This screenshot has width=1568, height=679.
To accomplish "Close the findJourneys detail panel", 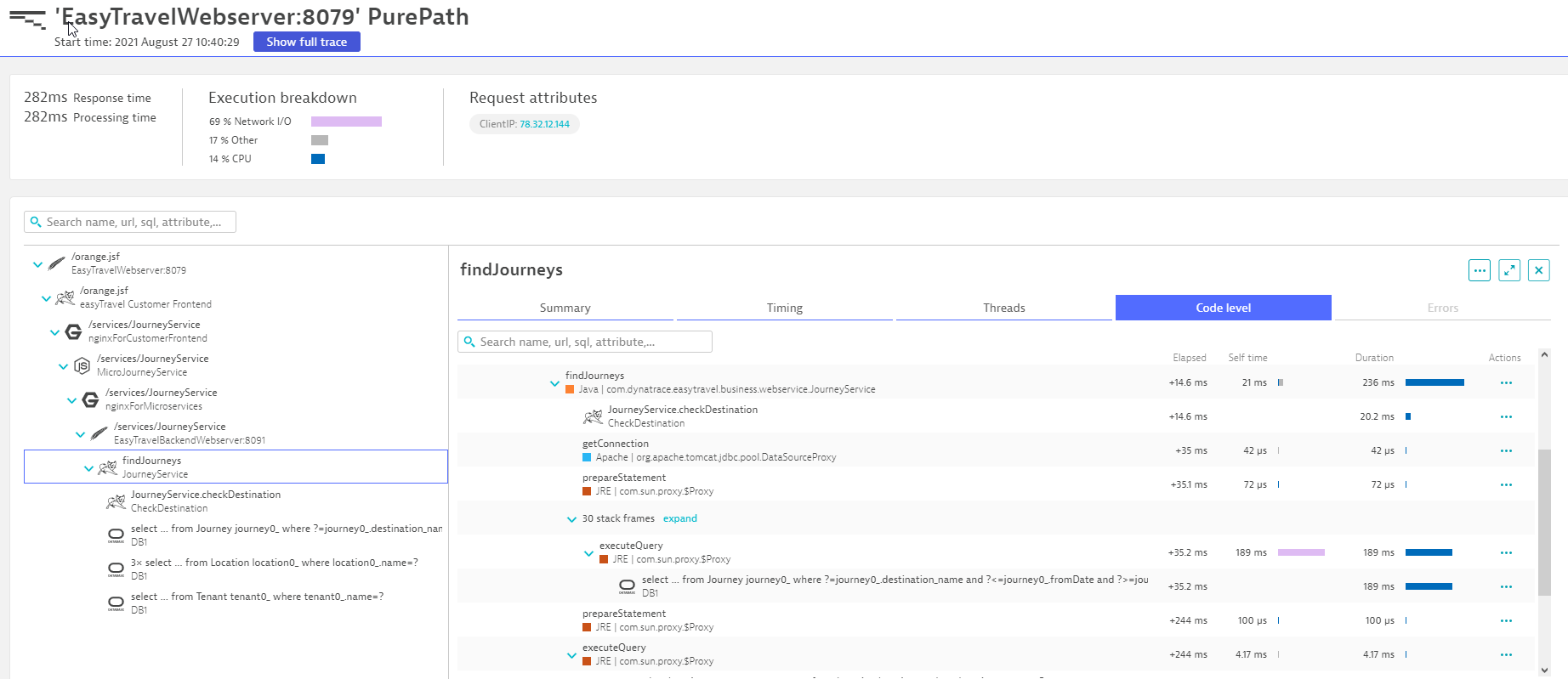I will 1539,270.
